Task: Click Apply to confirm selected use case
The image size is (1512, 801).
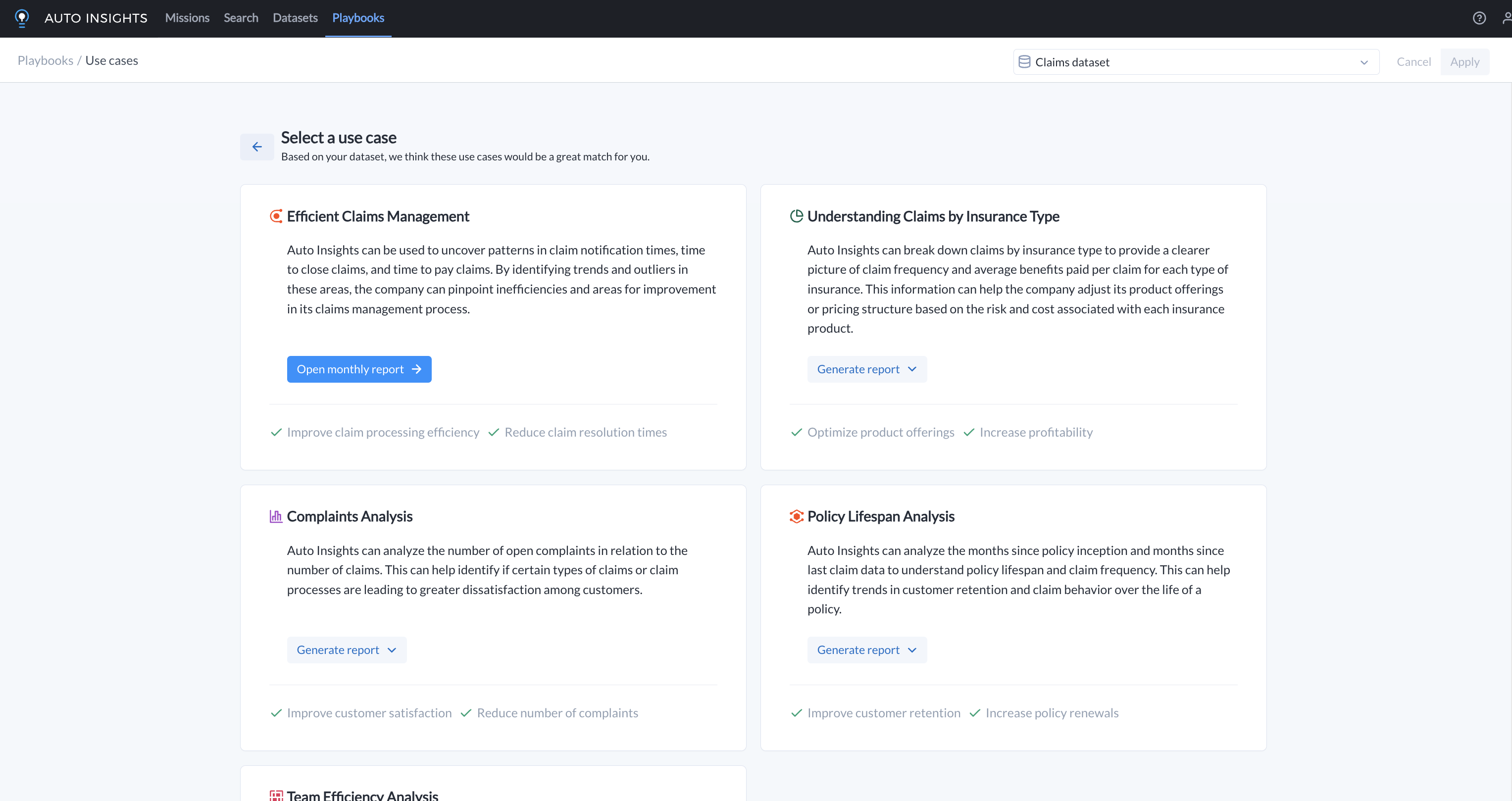Action: (1464, 61)
